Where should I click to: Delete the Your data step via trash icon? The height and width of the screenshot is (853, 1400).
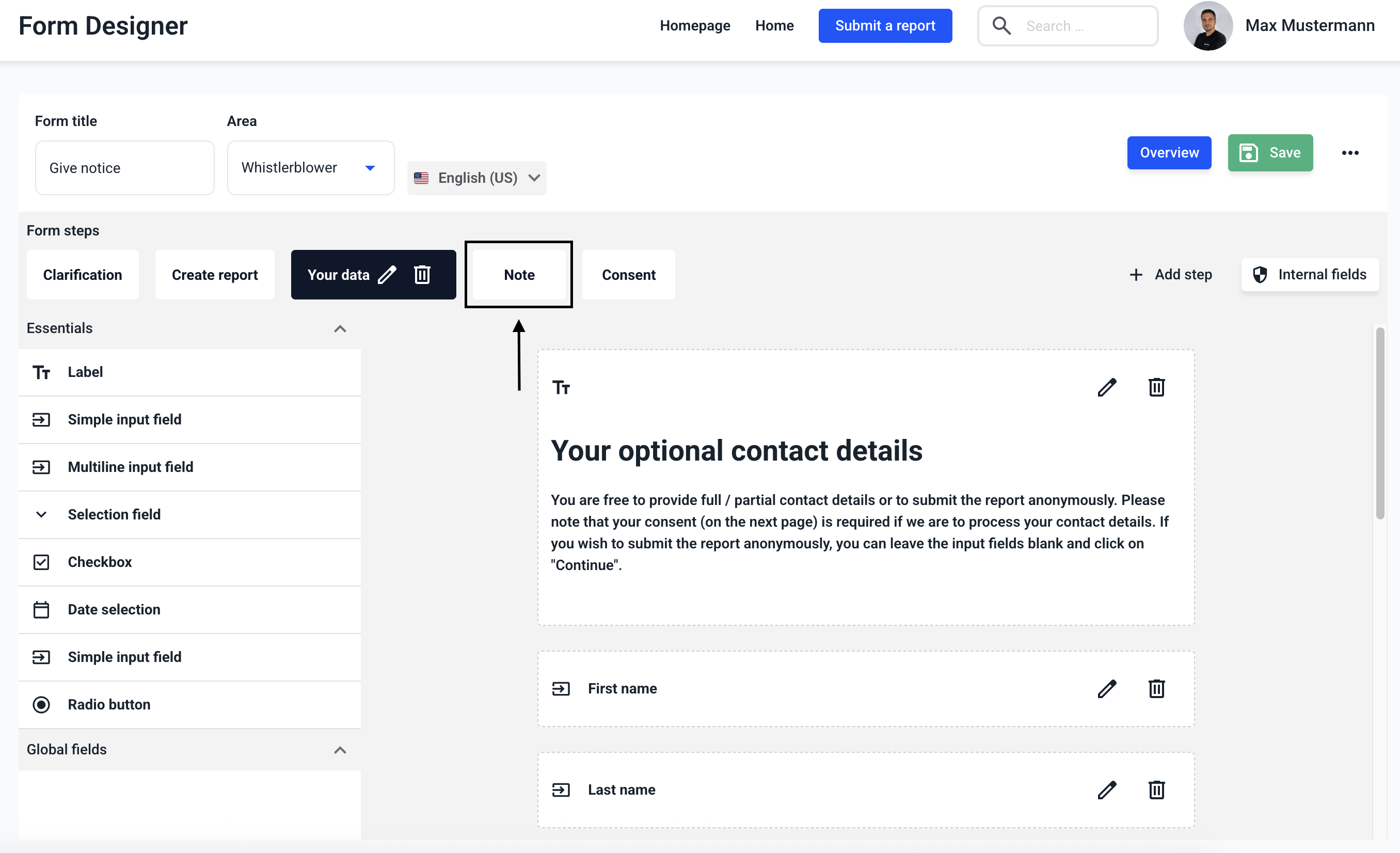(422, 275)
